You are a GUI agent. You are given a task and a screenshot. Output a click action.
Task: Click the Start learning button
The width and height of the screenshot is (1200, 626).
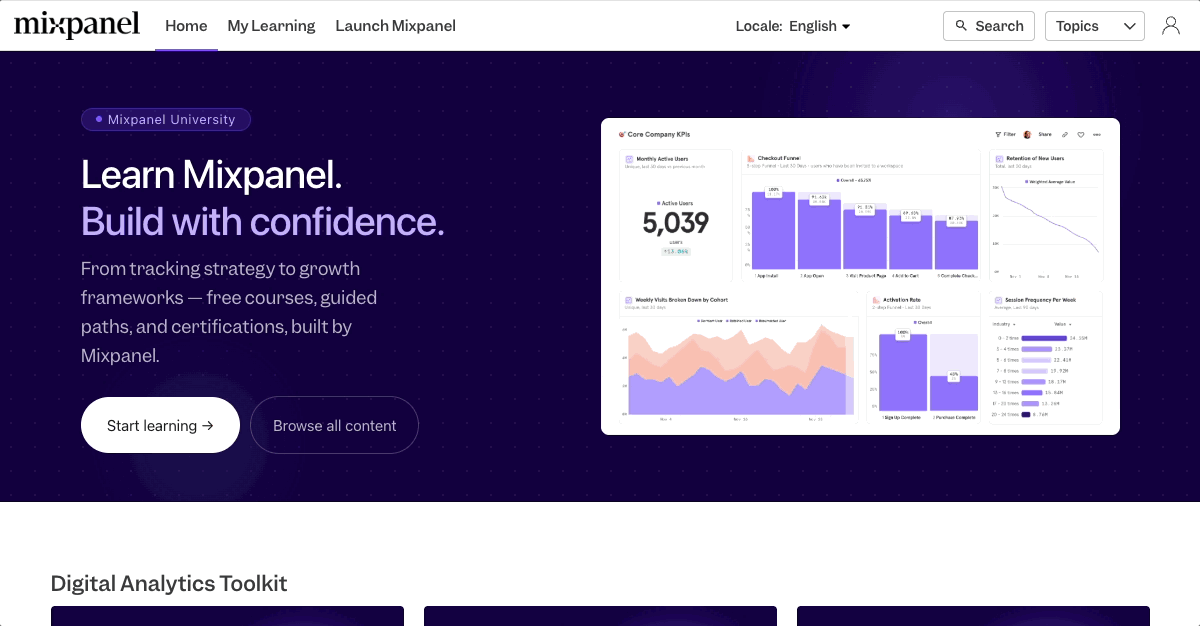160,425
